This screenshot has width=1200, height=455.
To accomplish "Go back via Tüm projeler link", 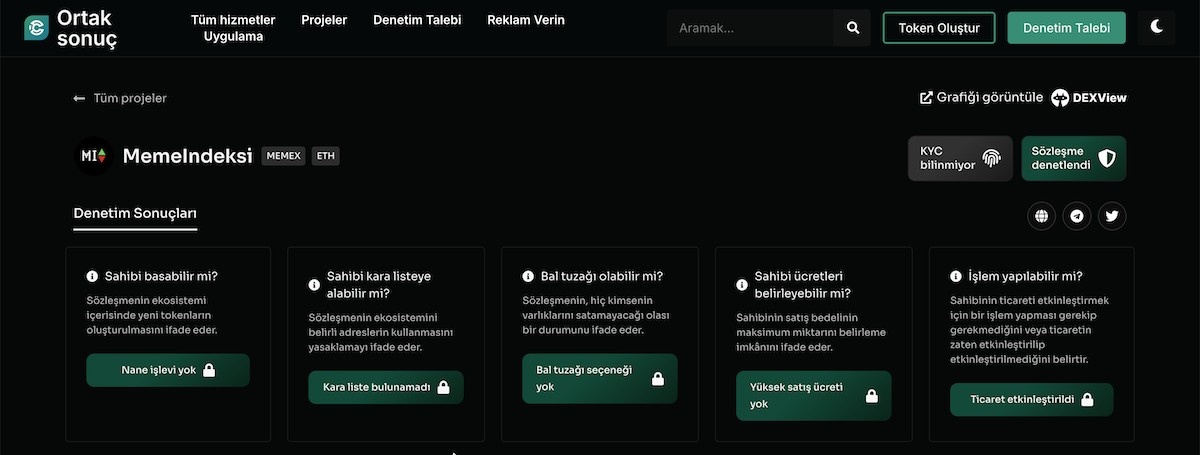I will coord(130,98).
